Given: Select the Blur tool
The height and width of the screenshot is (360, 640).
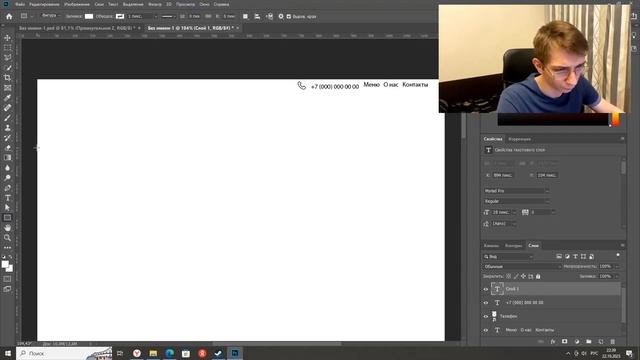Looking at the screenshot, I should tap(7, 168).
